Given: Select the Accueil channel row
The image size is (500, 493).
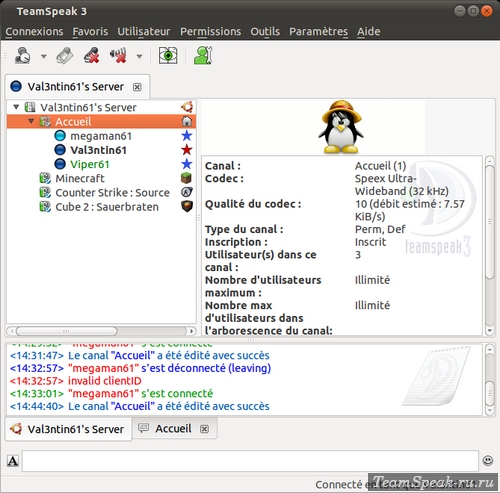Looking at the screenshot, I should coord(101,121).
